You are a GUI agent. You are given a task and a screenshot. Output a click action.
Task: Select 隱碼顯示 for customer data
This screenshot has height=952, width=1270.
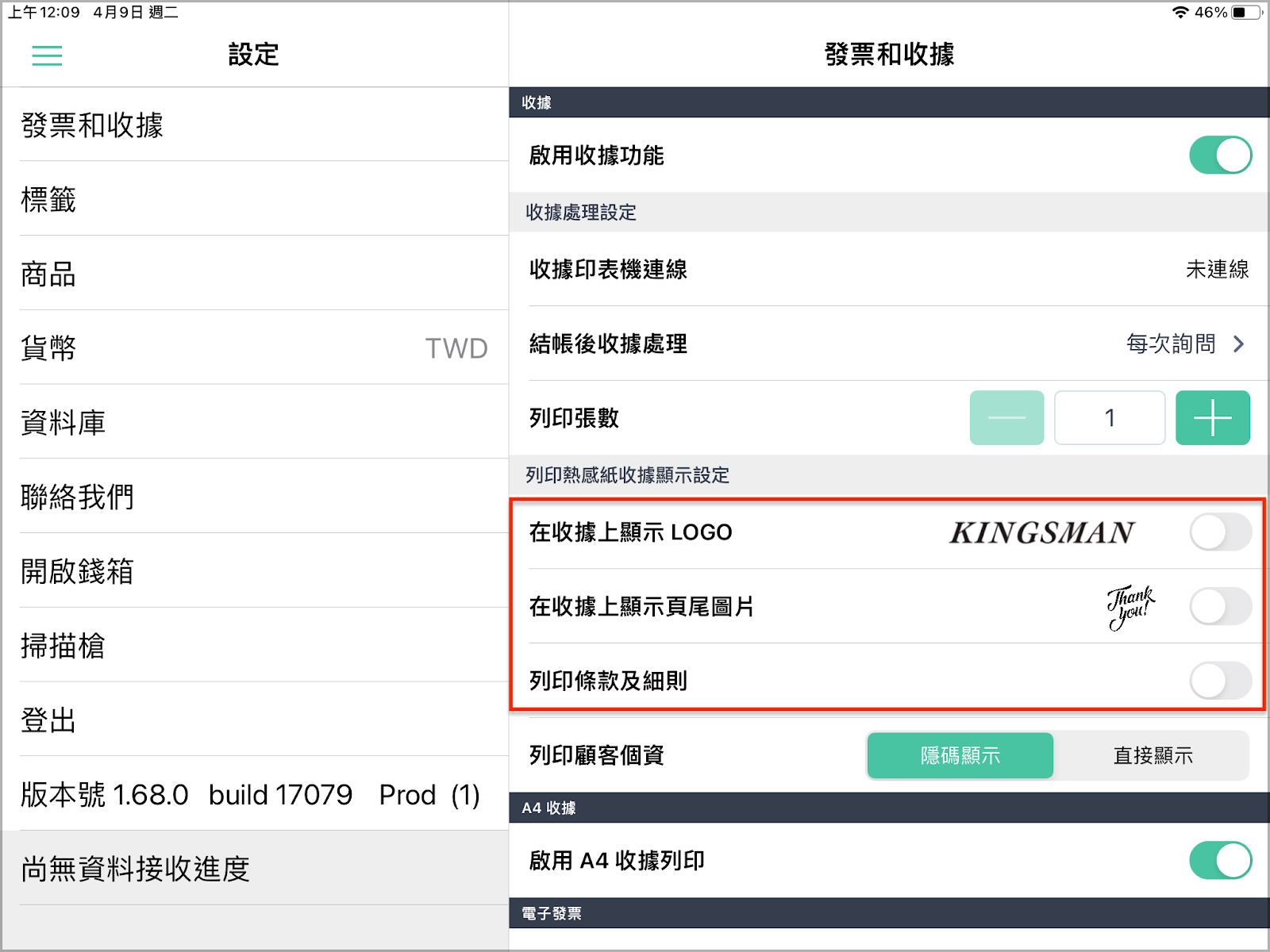click(960, 755)
